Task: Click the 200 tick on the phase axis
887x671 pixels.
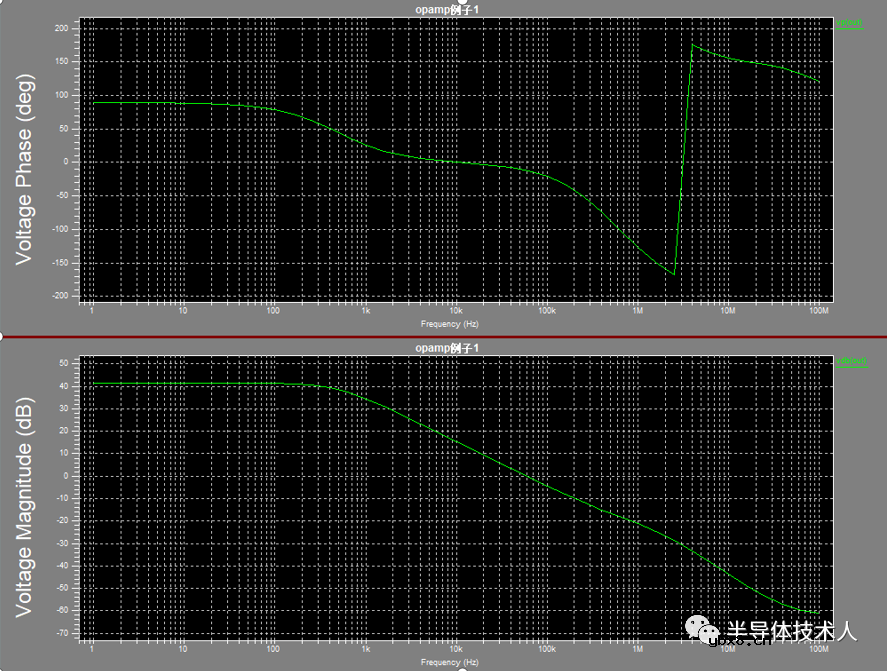Action: click(62, 28)
